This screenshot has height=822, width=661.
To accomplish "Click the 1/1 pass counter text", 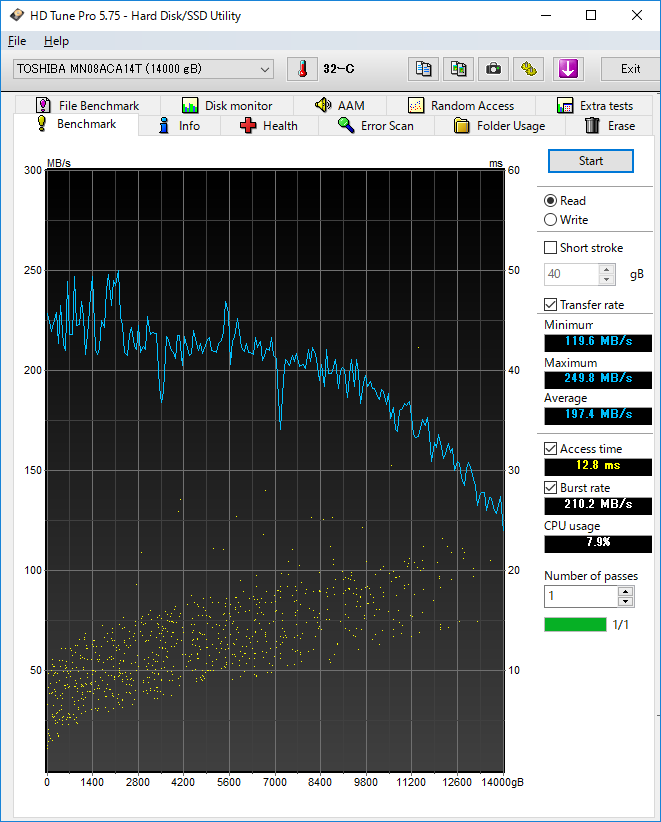I will 621,624.
